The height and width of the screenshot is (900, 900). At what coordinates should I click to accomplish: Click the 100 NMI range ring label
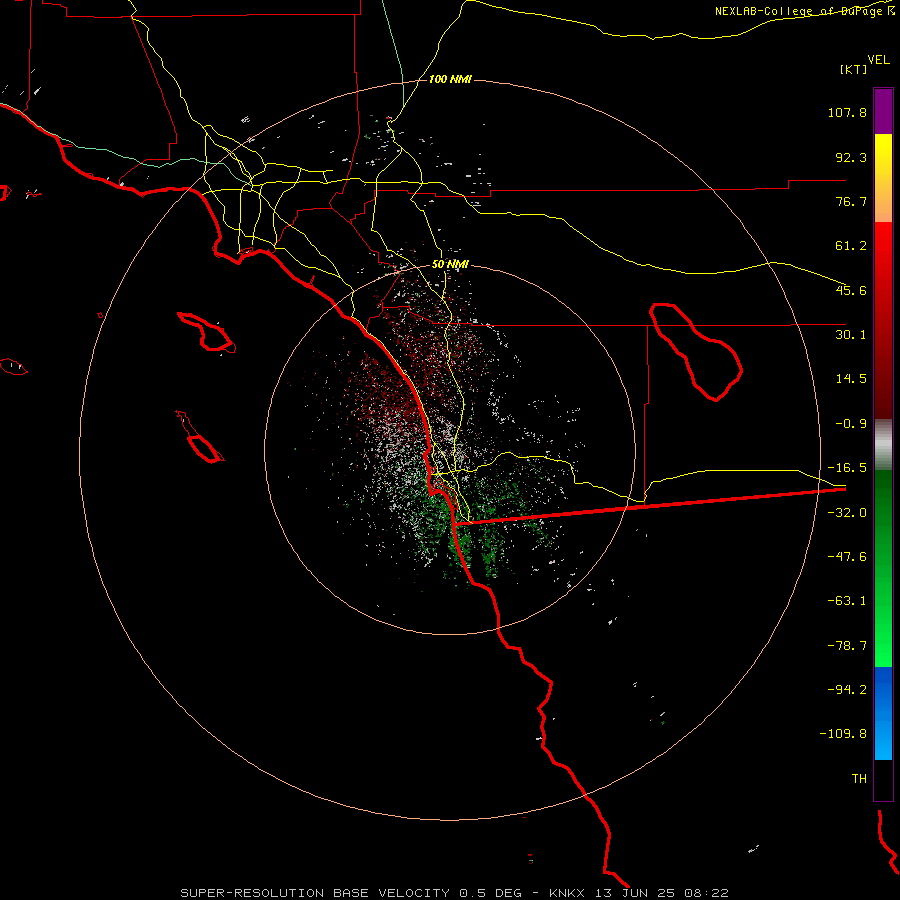point(450,79)
